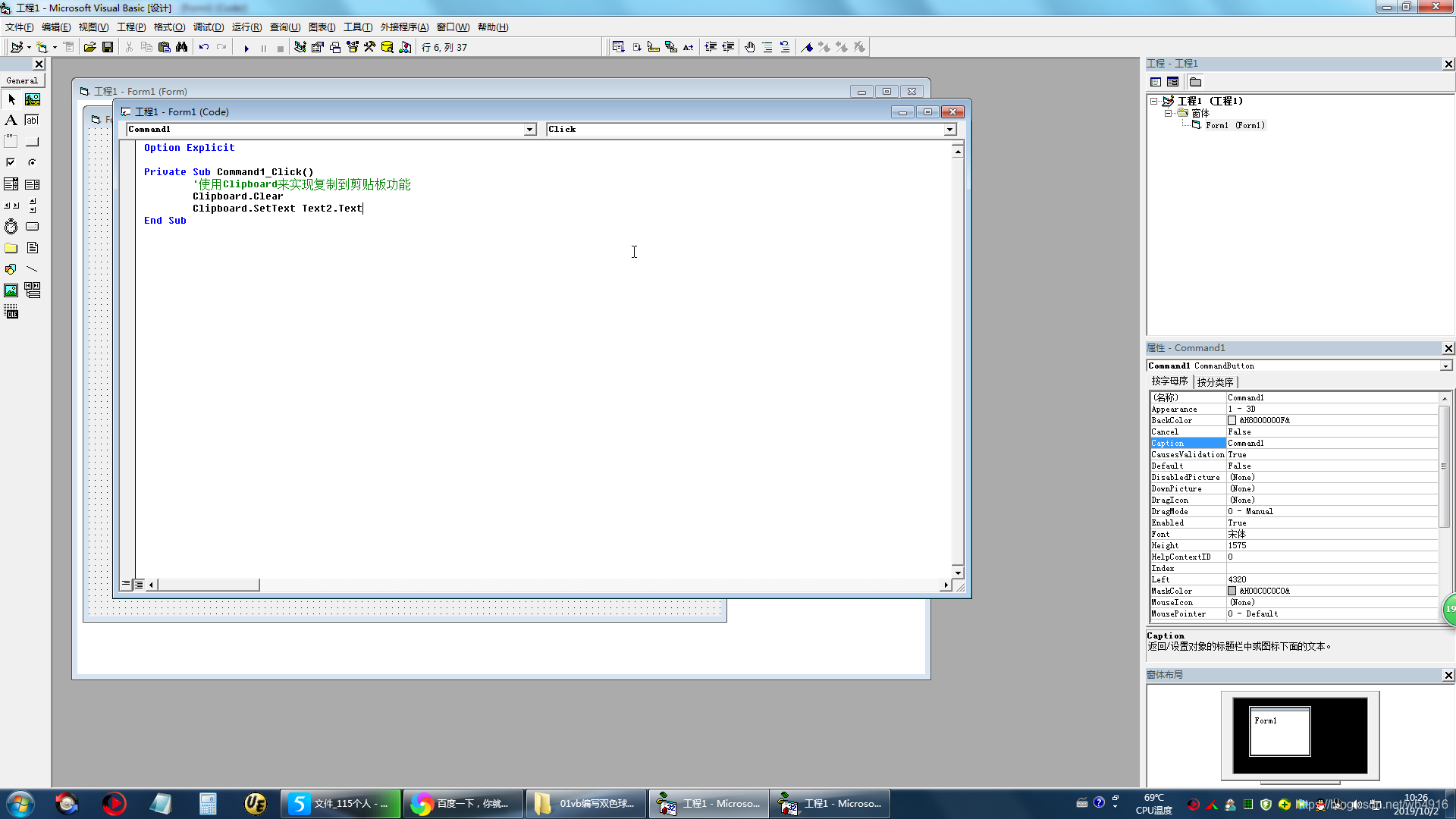Open the 调试(D) menu

(x=208, y=27)
